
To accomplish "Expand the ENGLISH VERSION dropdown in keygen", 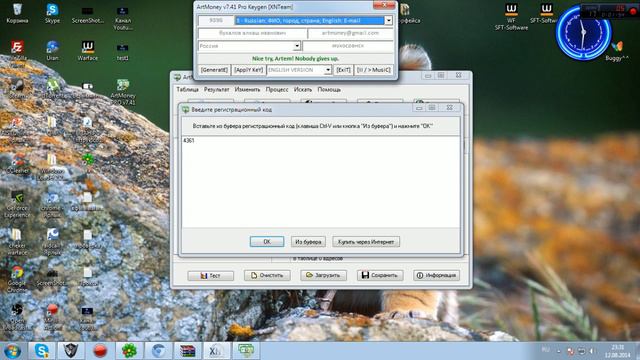I will (328, 70).
